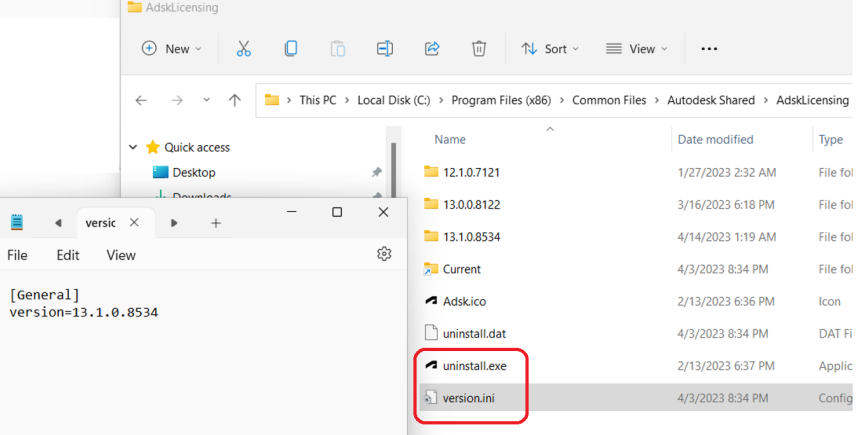Select Program Files (x86) in breadcrumb
Image resolution: width=859 pixels, height=435 pixels.
(x=501, y=100)
